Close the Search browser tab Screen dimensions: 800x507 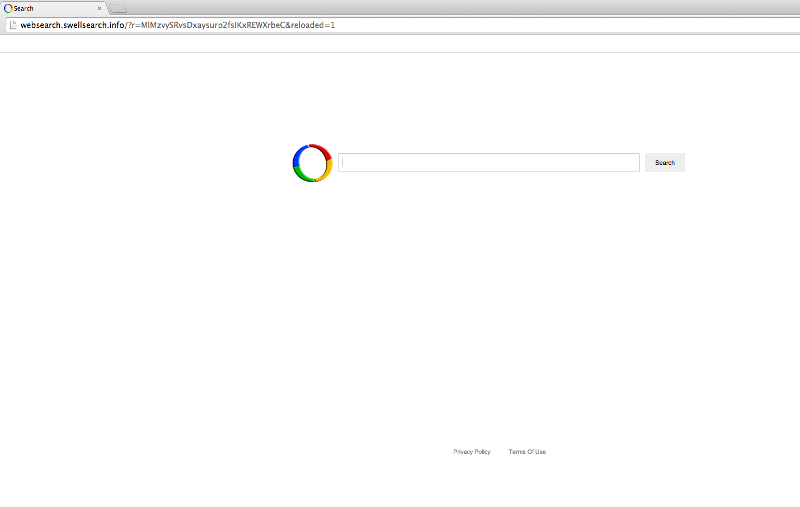pyautogui.click(x=99, y=8)
